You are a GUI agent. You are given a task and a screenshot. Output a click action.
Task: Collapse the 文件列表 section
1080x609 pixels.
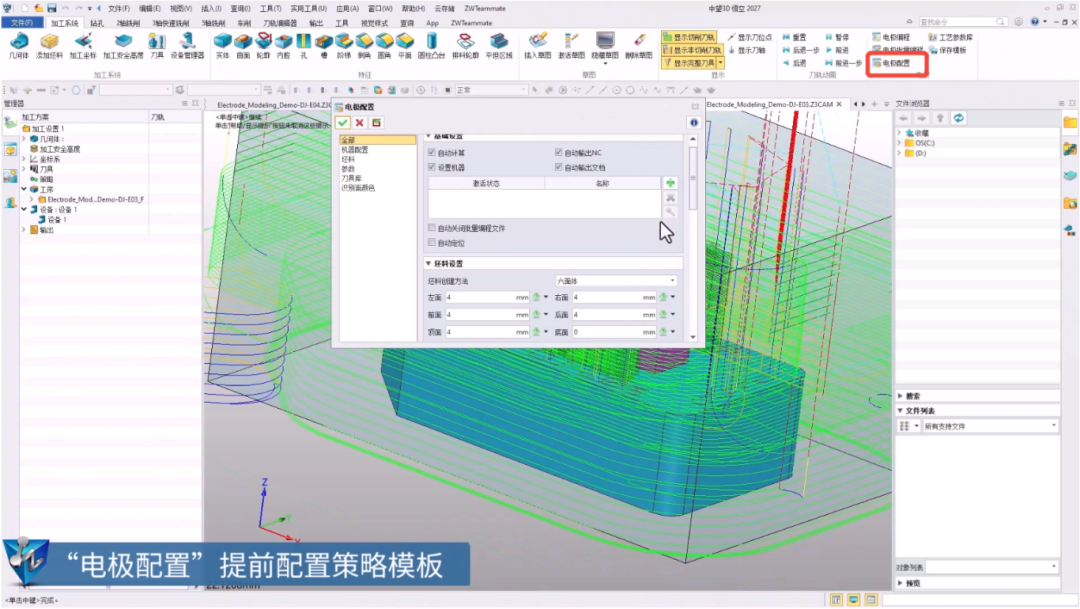[x=900, y=411]
